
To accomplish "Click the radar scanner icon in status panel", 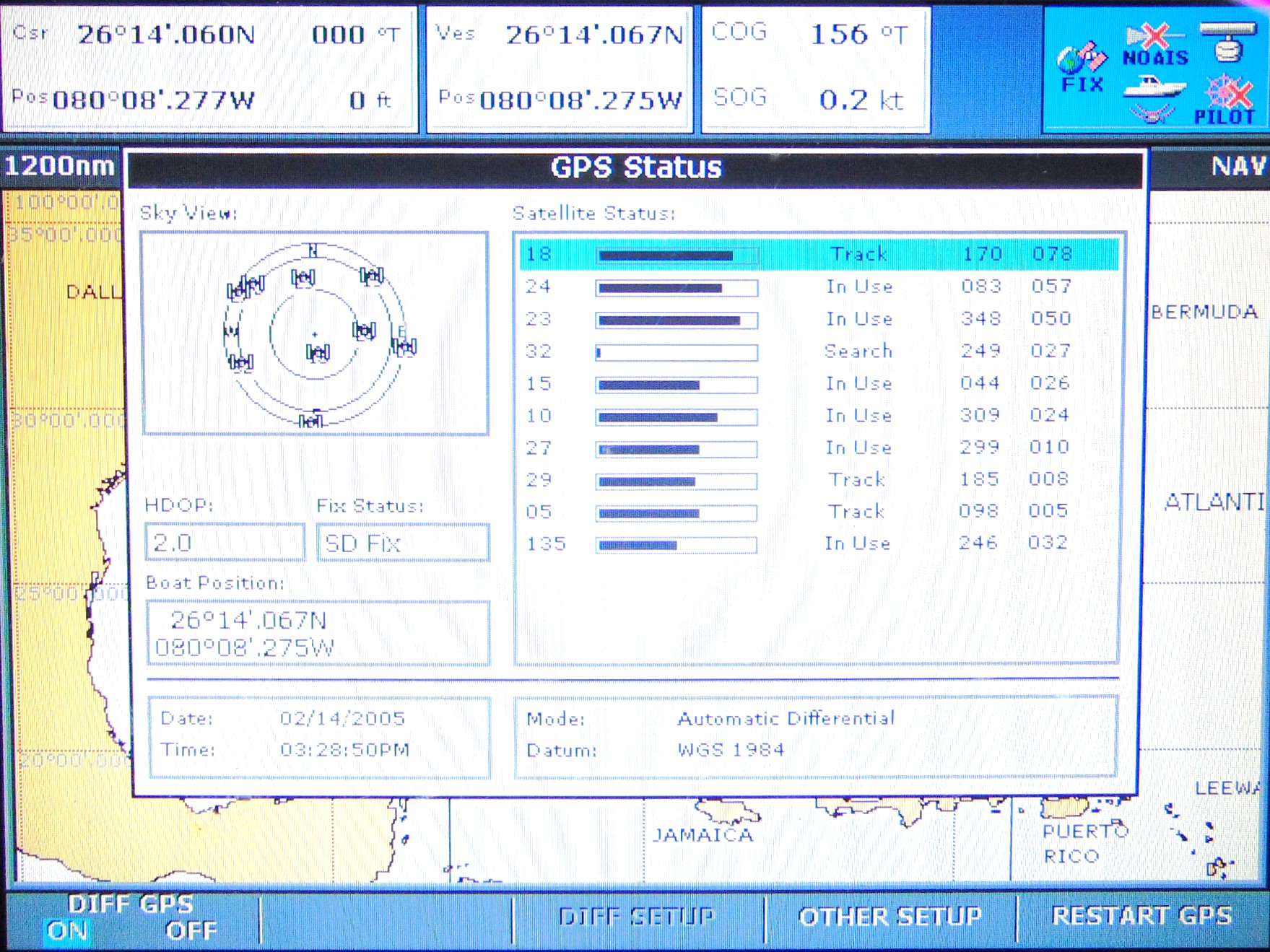I will click(1227, 41).
